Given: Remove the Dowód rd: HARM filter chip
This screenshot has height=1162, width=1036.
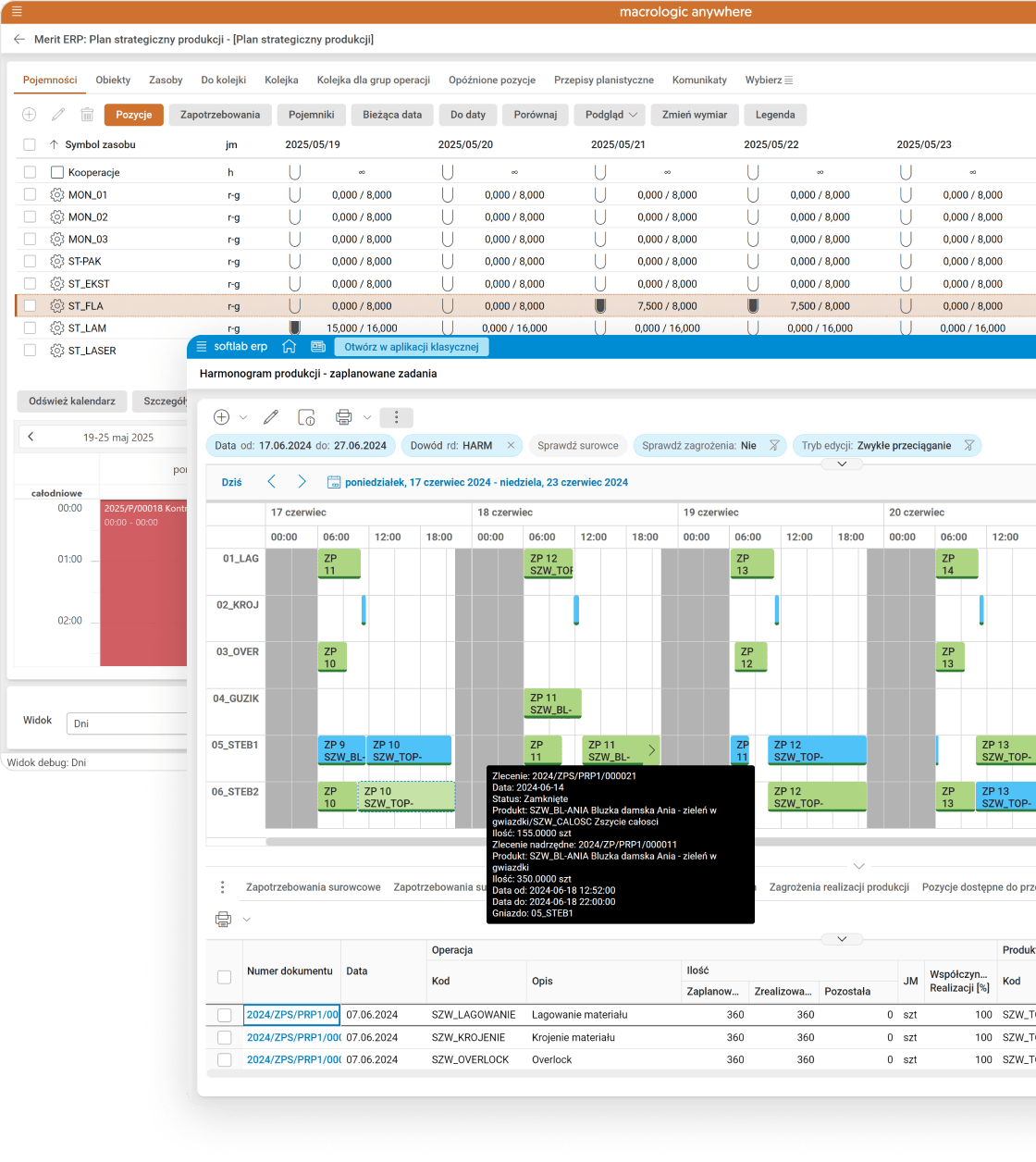Looking at the screenshot, I should 510,446.
